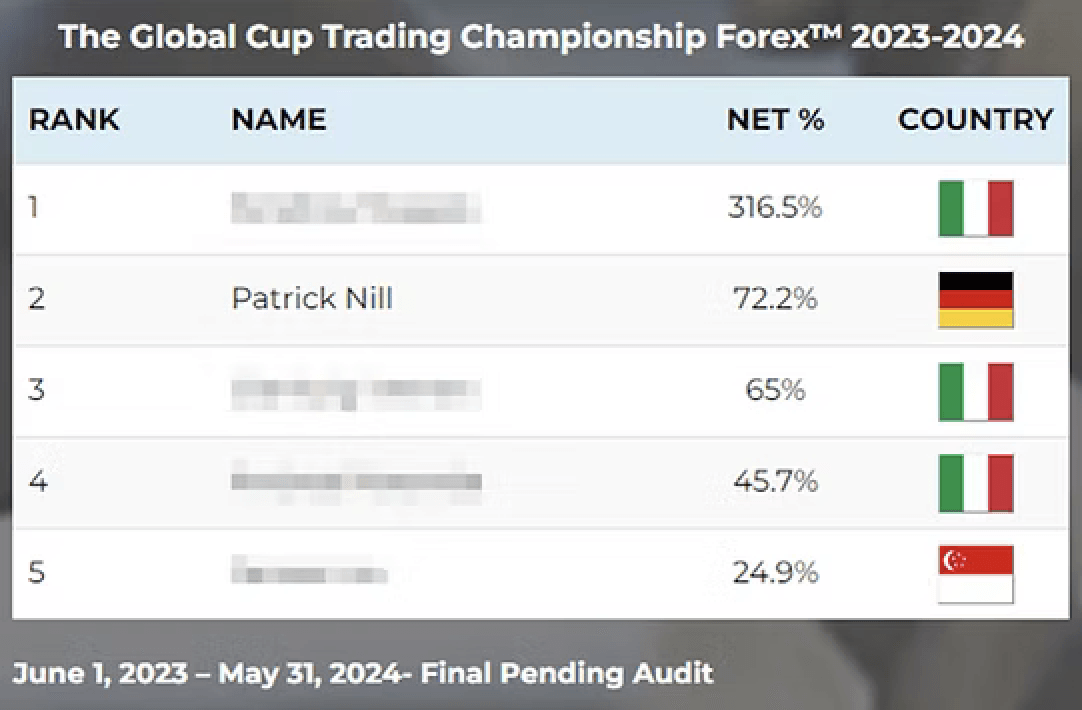The image size is (1082, 710).
Task: Click the Final Pending Audit date text
Action: tap(363, 673)
